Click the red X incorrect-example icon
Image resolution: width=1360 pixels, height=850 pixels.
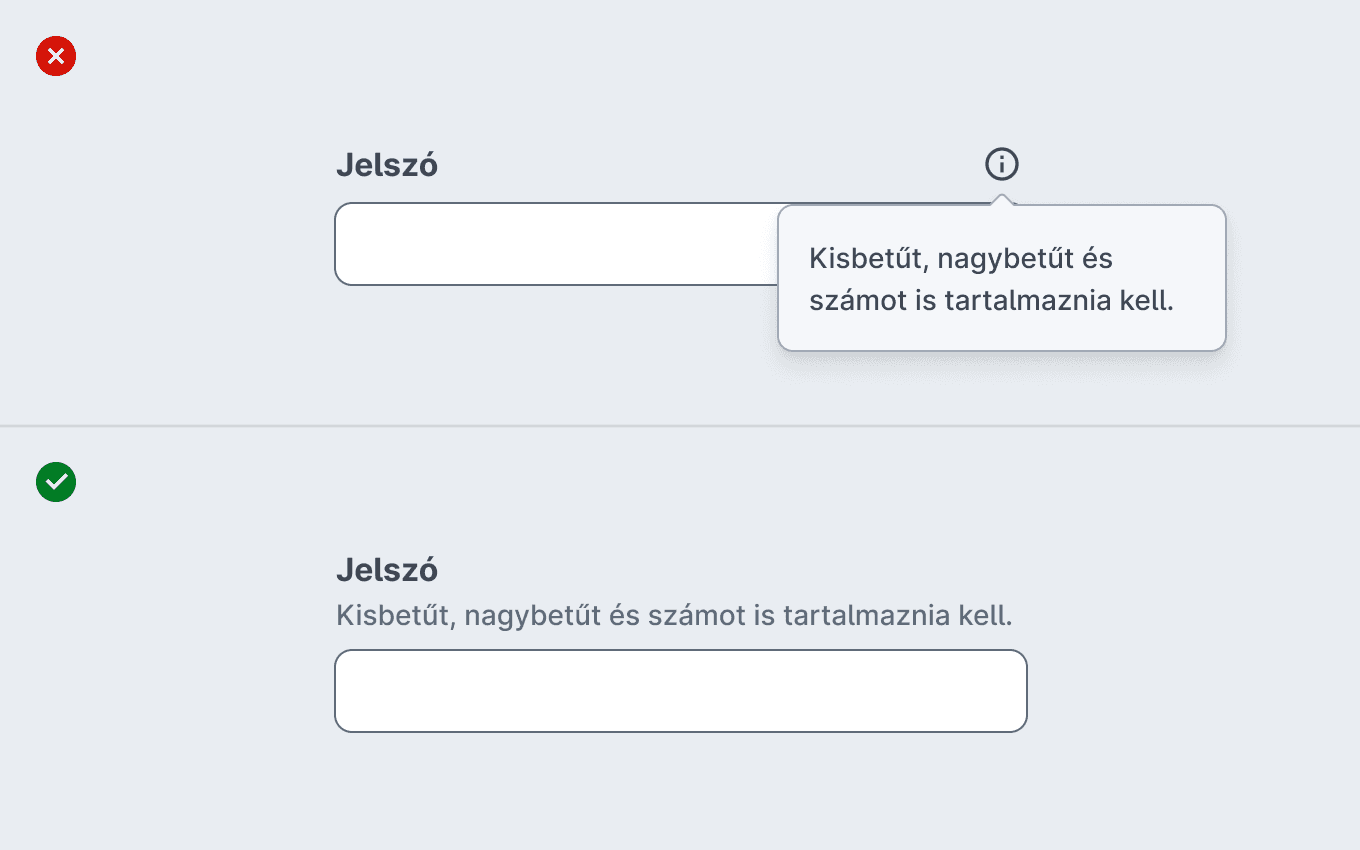56,56
